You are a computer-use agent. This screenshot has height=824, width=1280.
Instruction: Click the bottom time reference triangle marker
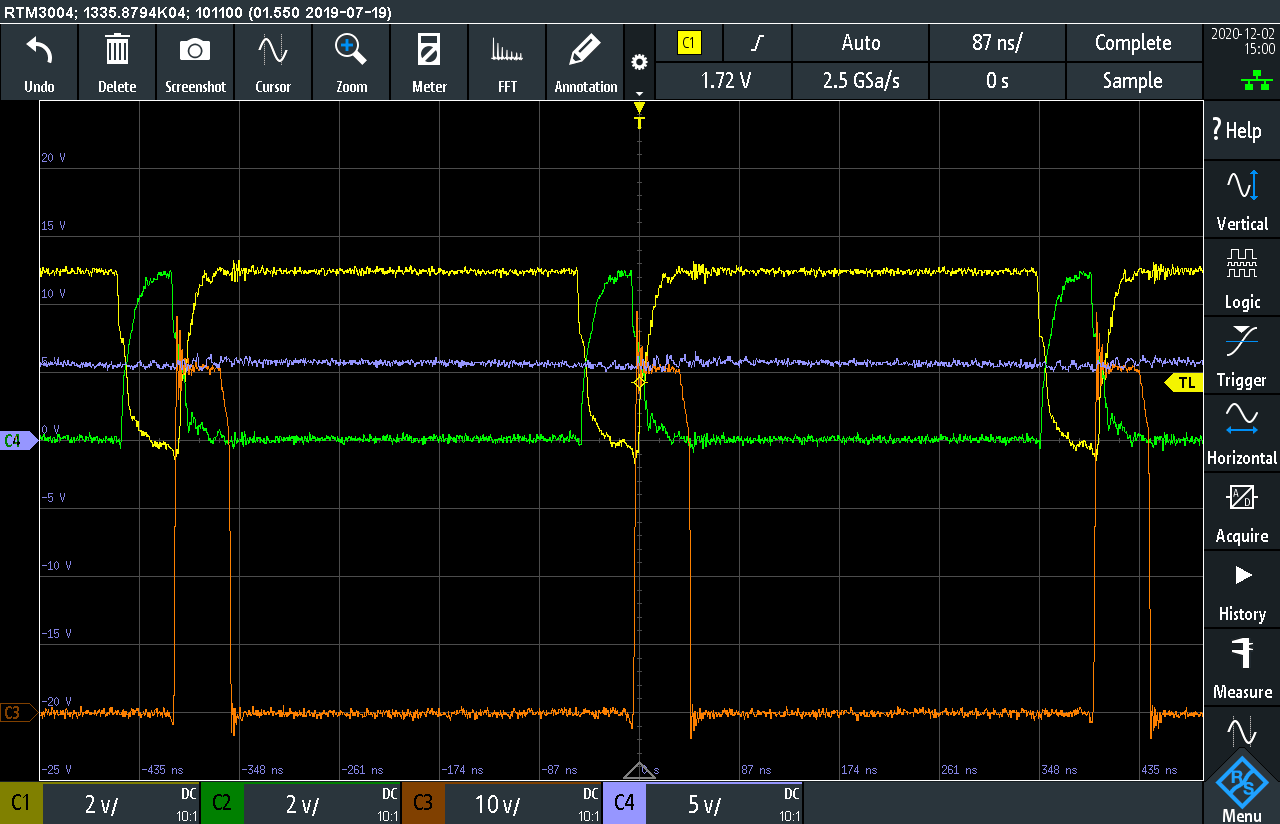tap(639, 770)
